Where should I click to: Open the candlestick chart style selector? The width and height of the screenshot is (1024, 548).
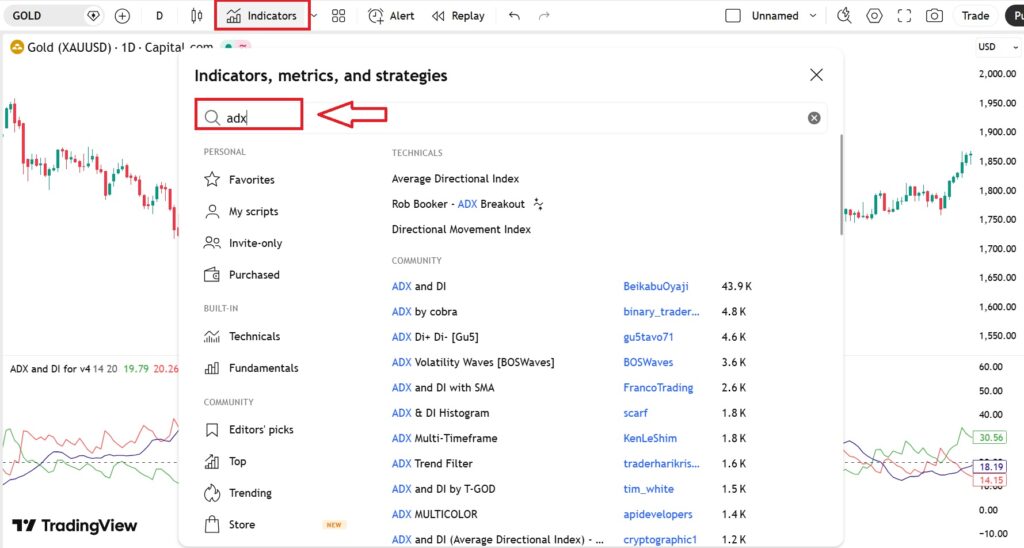tap(196, 16)
